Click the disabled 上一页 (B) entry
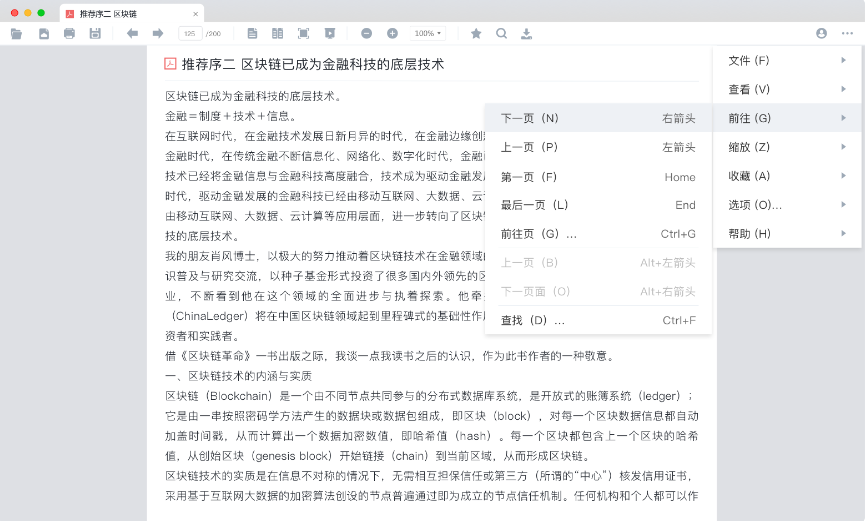Image resolution: width=865 pixels, height=521 pixels. pos(598,263)
